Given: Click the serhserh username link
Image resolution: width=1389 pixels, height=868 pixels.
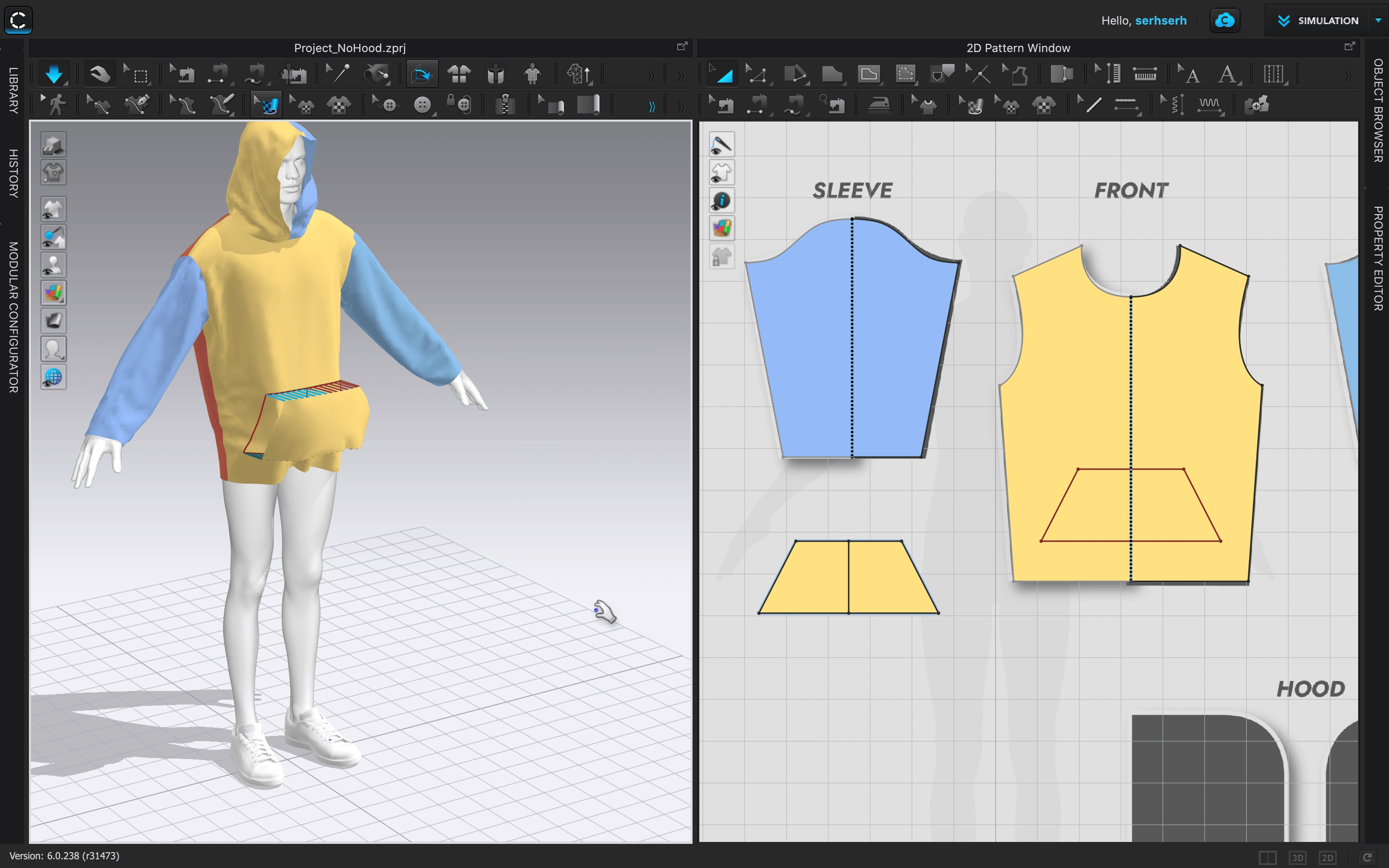Looking at the screenshot, I should coord(1160,21).
